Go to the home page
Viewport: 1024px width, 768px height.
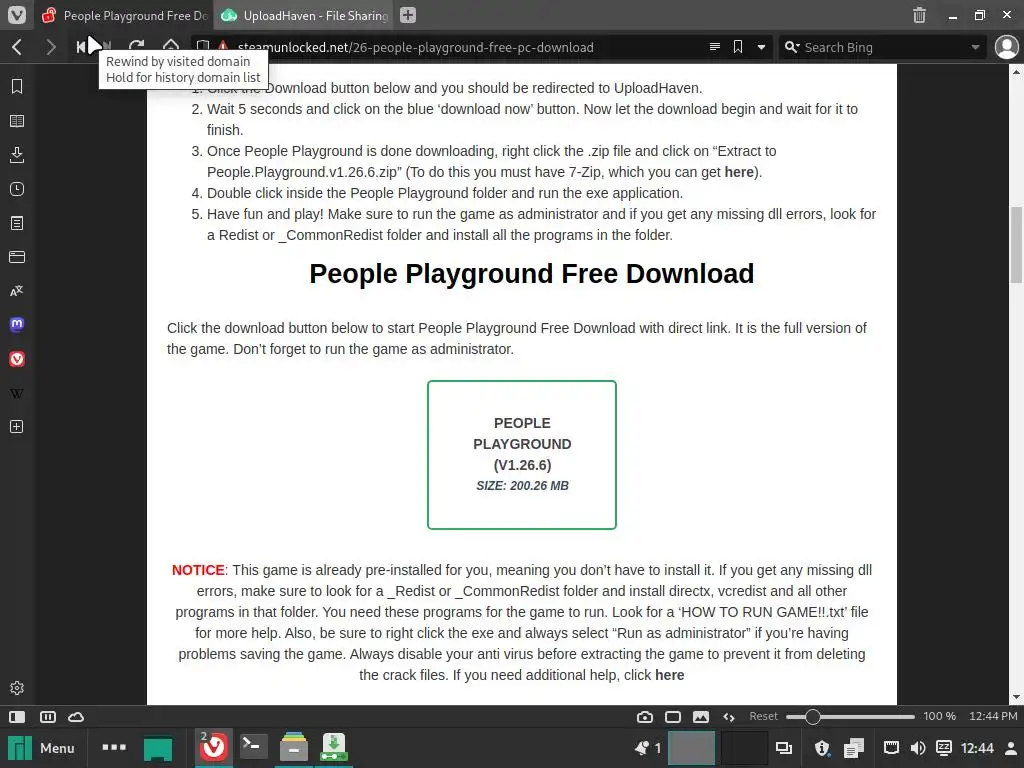point(170,47)
